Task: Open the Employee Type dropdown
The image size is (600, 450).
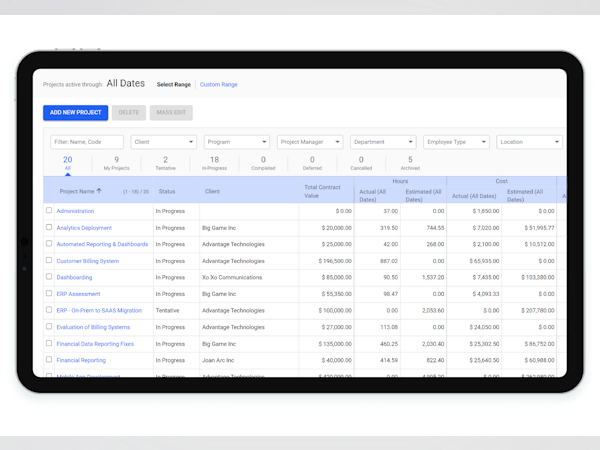Action: point(456,142)
